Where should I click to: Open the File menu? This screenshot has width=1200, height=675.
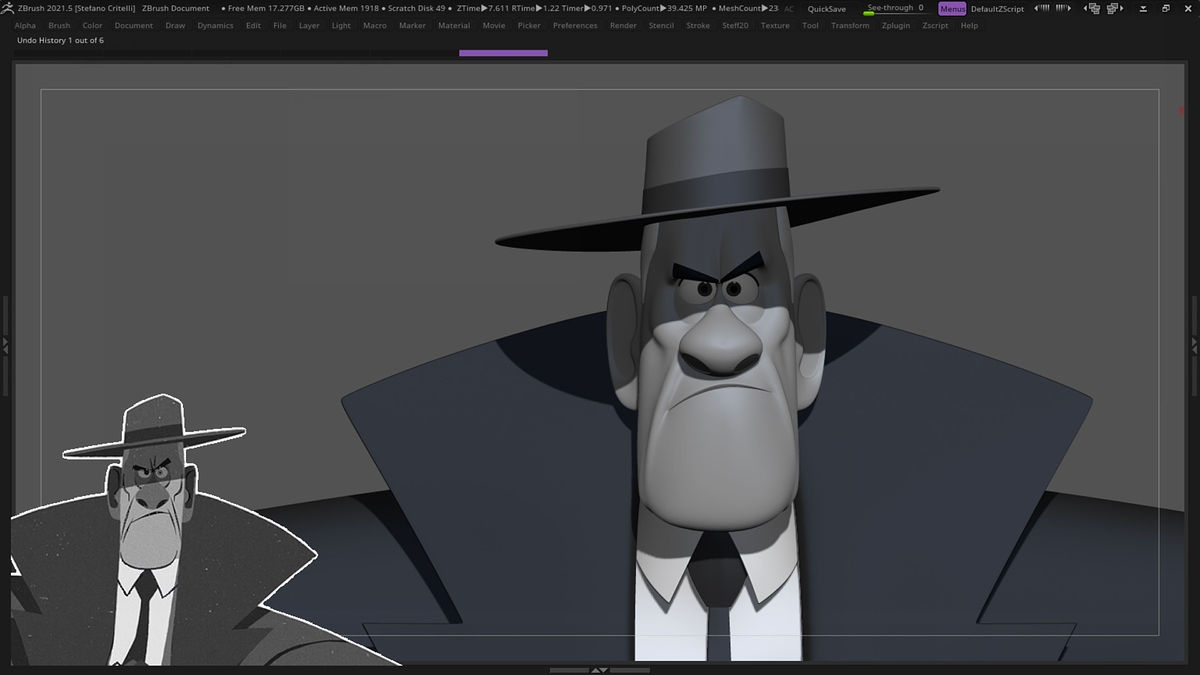[280, 25]
